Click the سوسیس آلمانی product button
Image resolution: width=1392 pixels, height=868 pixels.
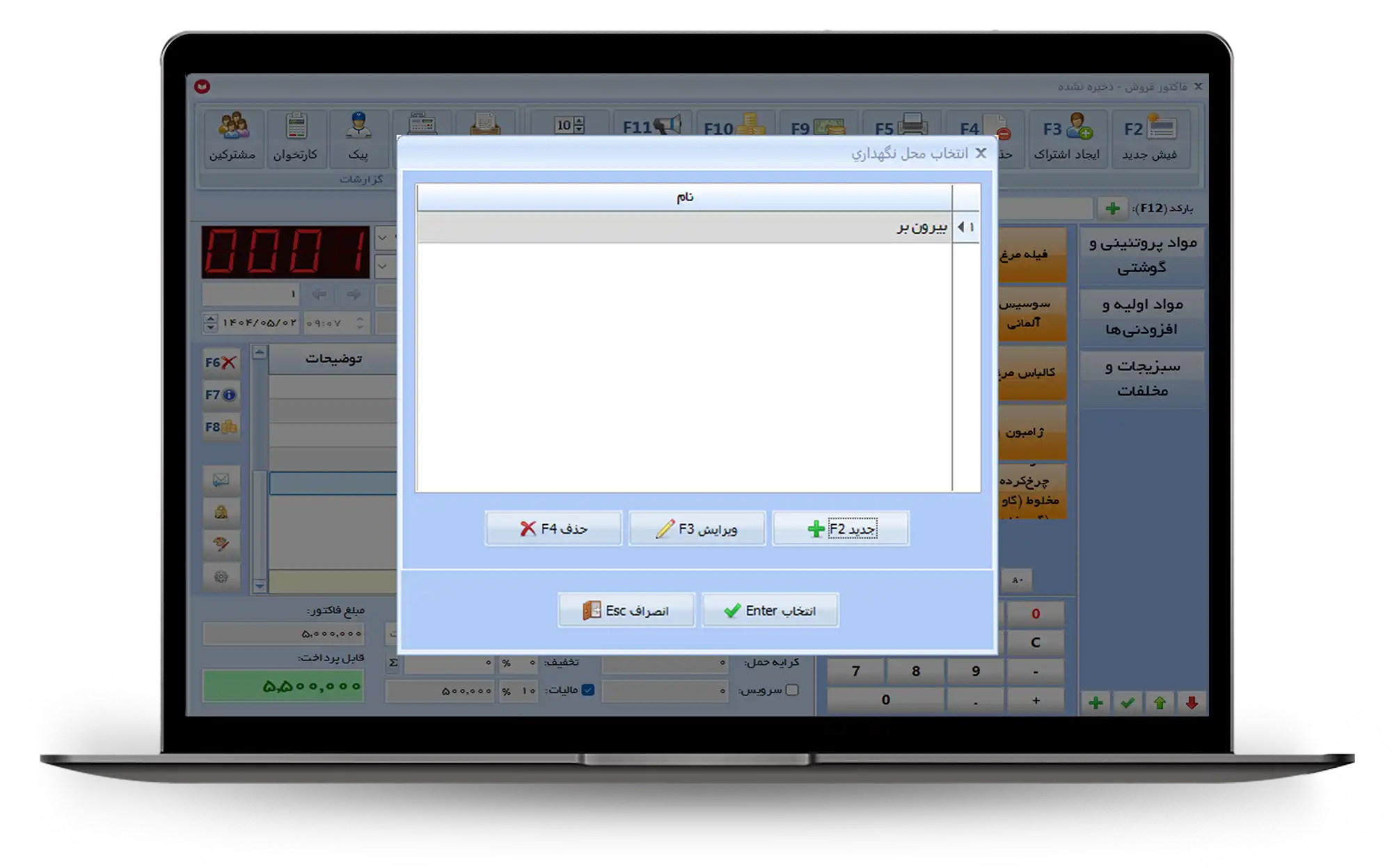pos(1031,314)
